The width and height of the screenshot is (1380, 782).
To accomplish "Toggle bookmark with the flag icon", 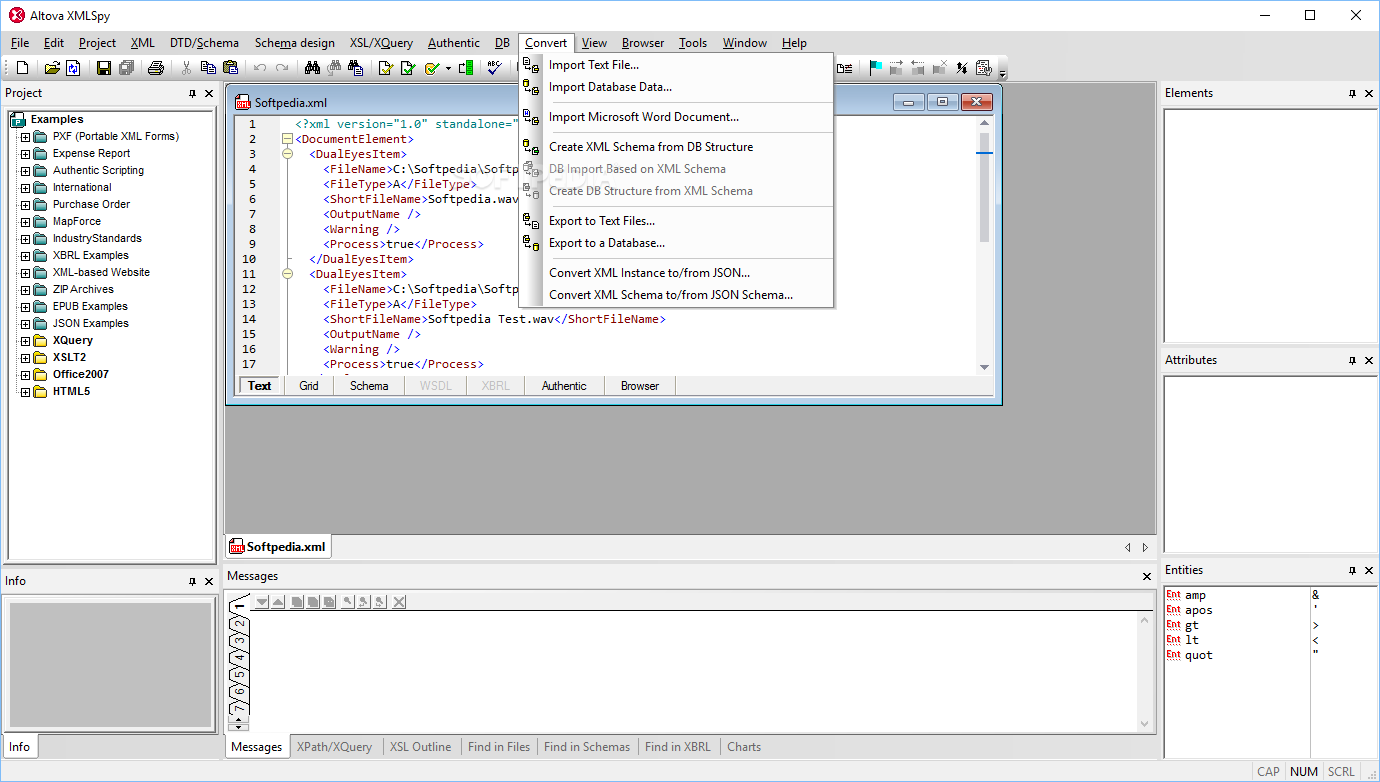I will coord(875,68).
